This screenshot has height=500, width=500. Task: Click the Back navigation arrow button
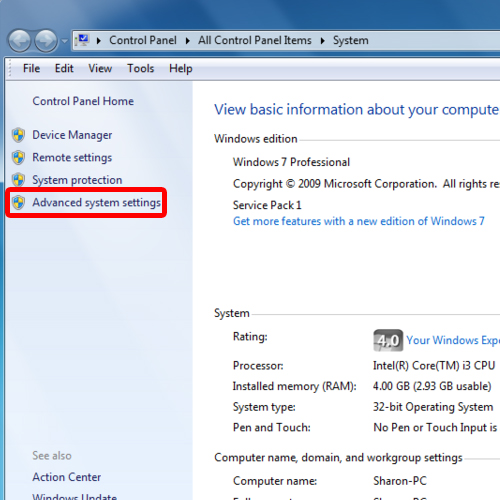pos(20,41)
